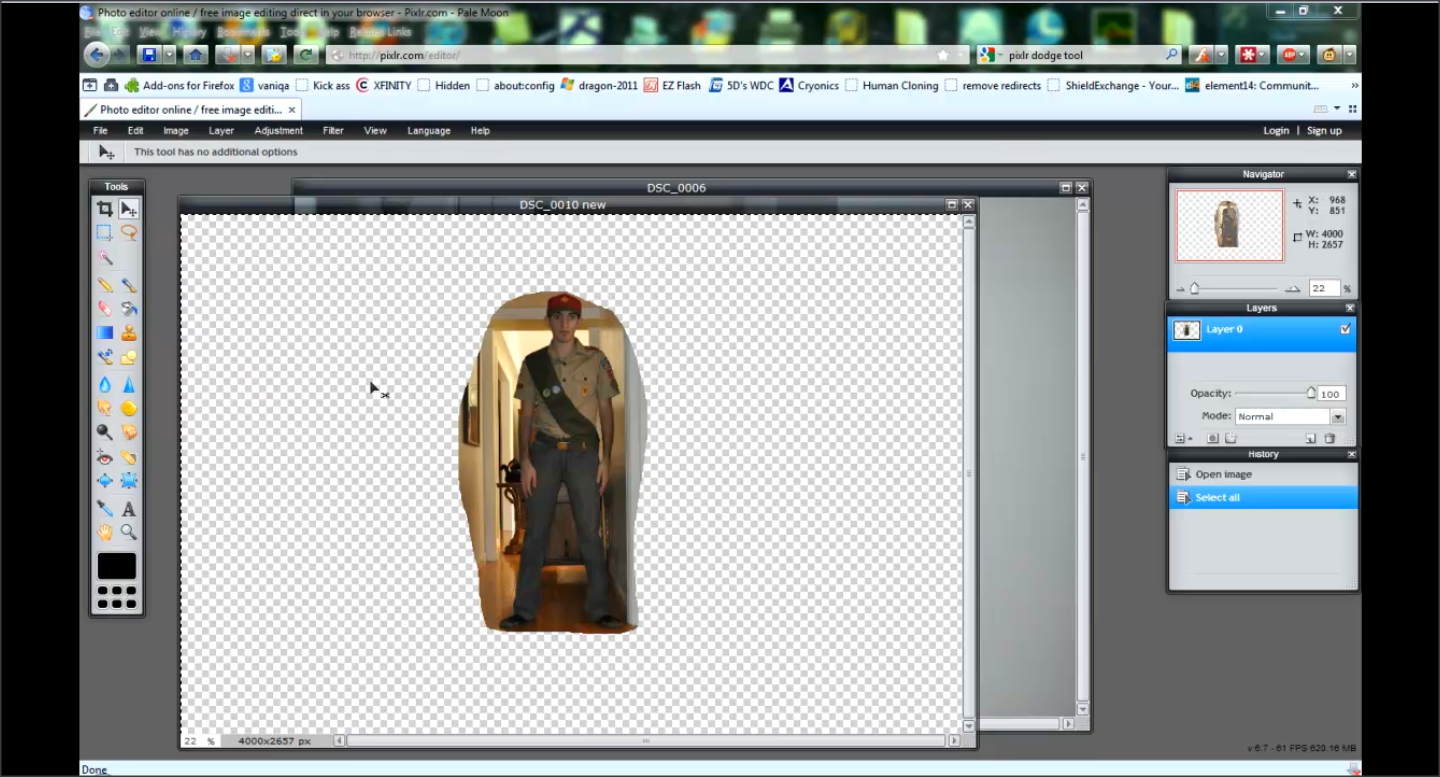Click the New layer icon in Layers panel
The image size is (1440, 777).
tap(1310, 438)
